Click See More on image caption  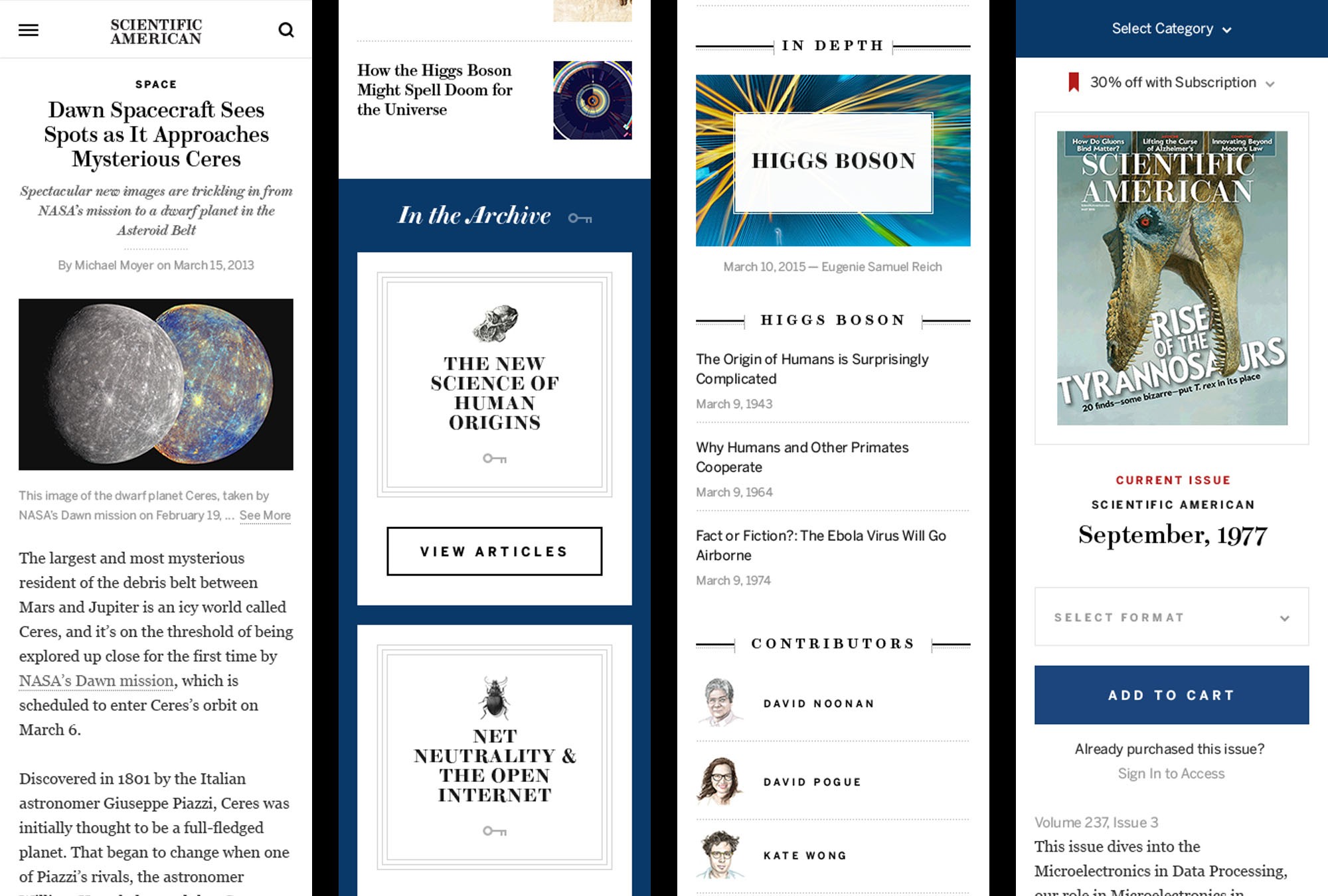(x=265, y=515)
